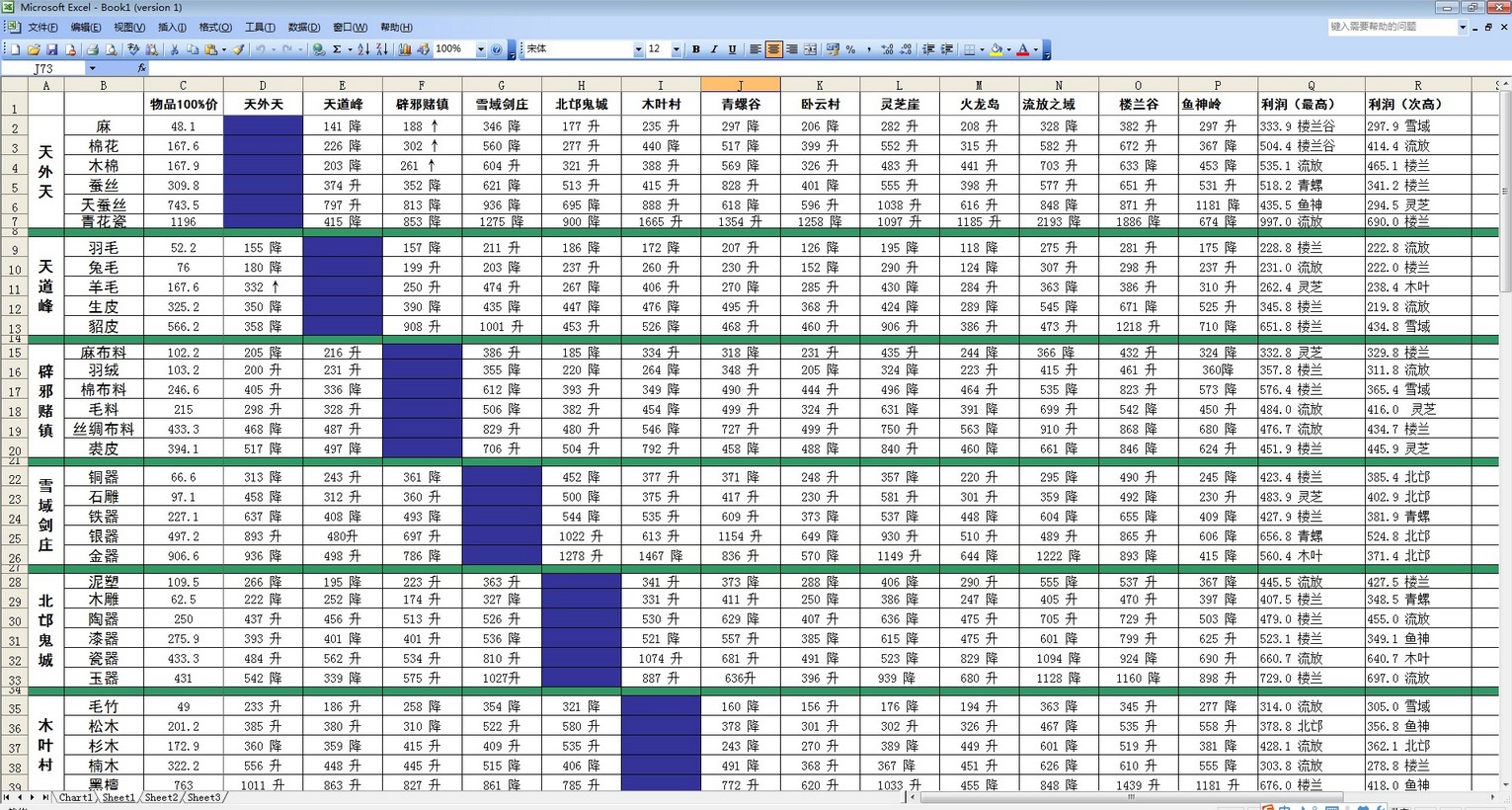Viewport: 1512px width, 810px height.
Task: Paste clipboard with Paste icon
Action: pos(211,49)
